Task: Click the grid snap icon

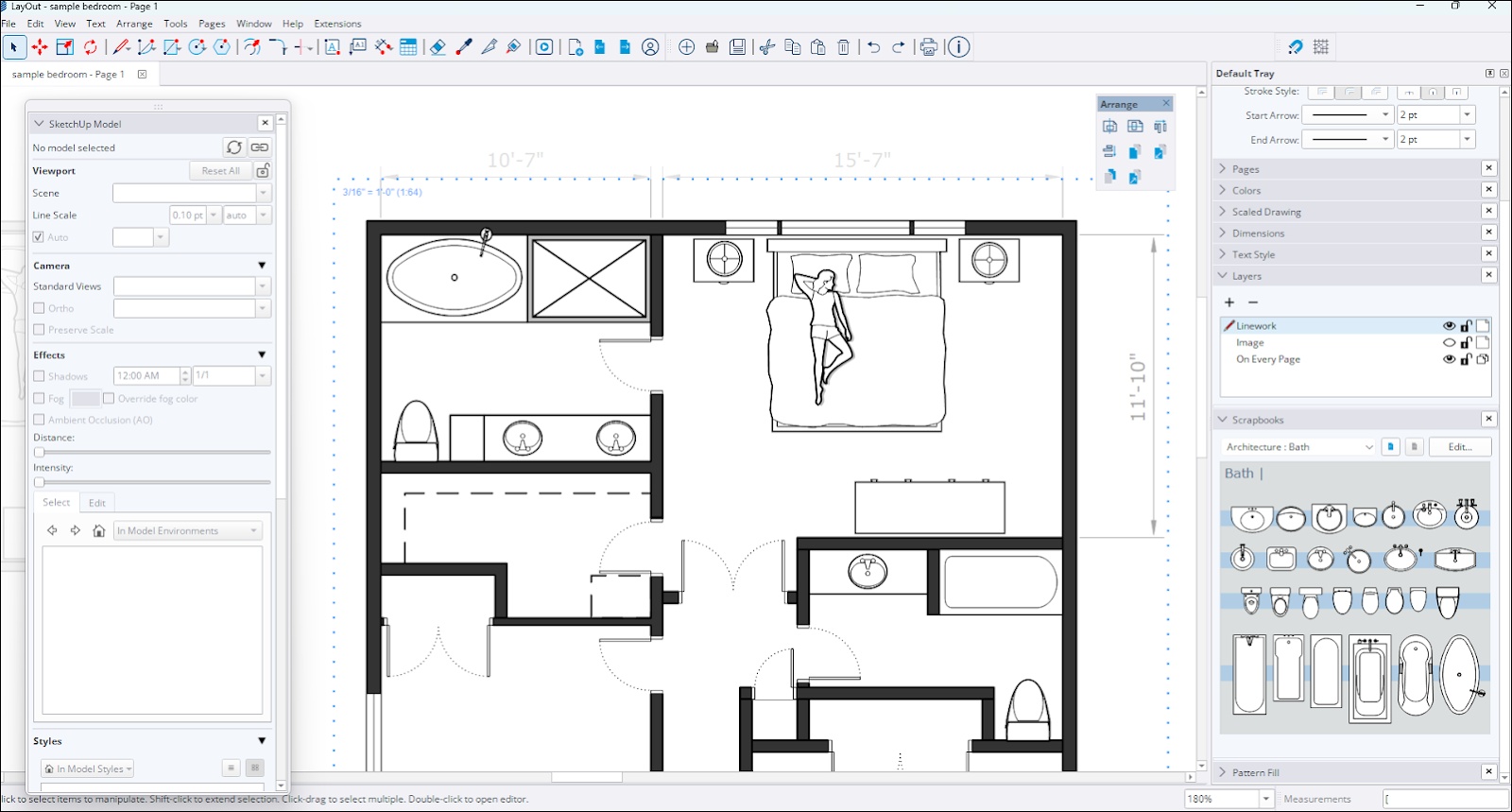Action: click(x=1321, y=47)
